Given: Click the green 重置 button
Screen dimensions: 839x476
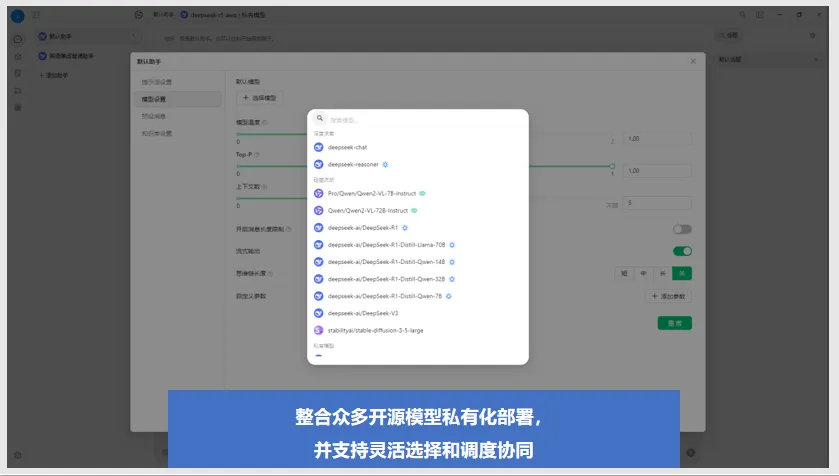Looking at the screenshot, I should point(674,323).
